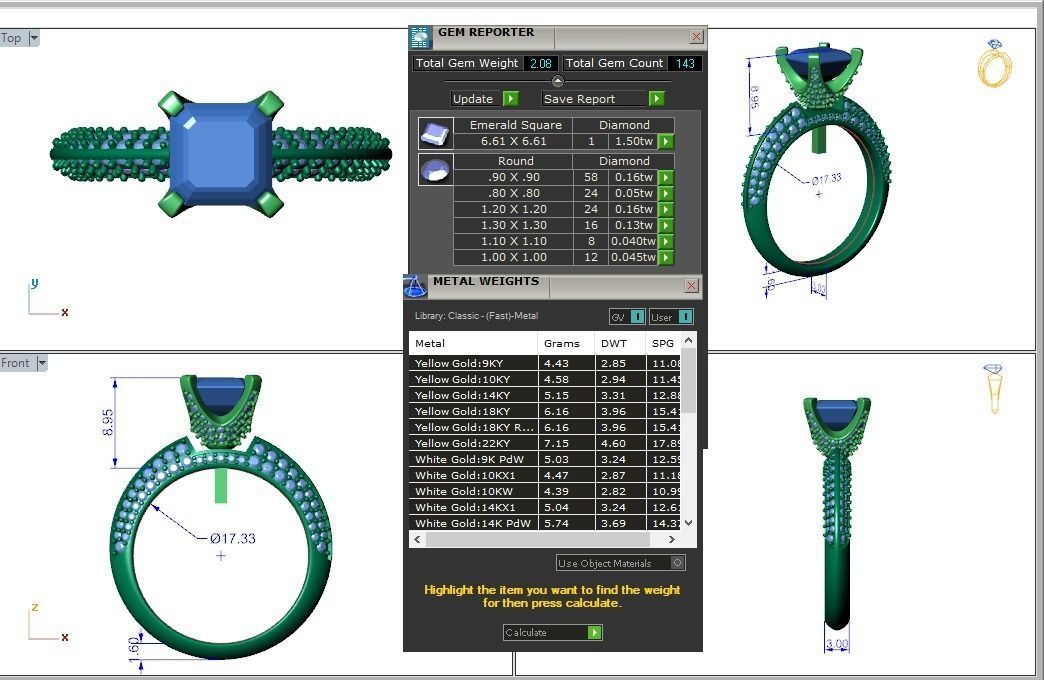
Task: Click the Gem Reporter panel icon
Action: click(x=420, y=37)
